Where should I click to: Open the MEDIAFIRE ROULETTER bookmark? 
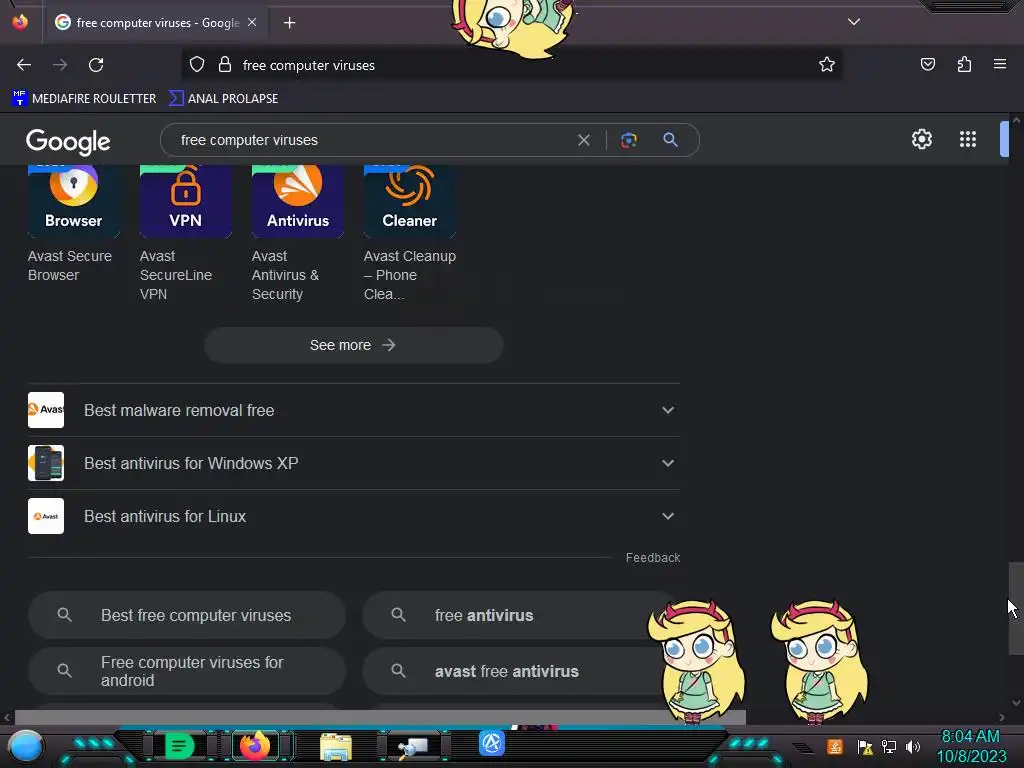point(84,99)
